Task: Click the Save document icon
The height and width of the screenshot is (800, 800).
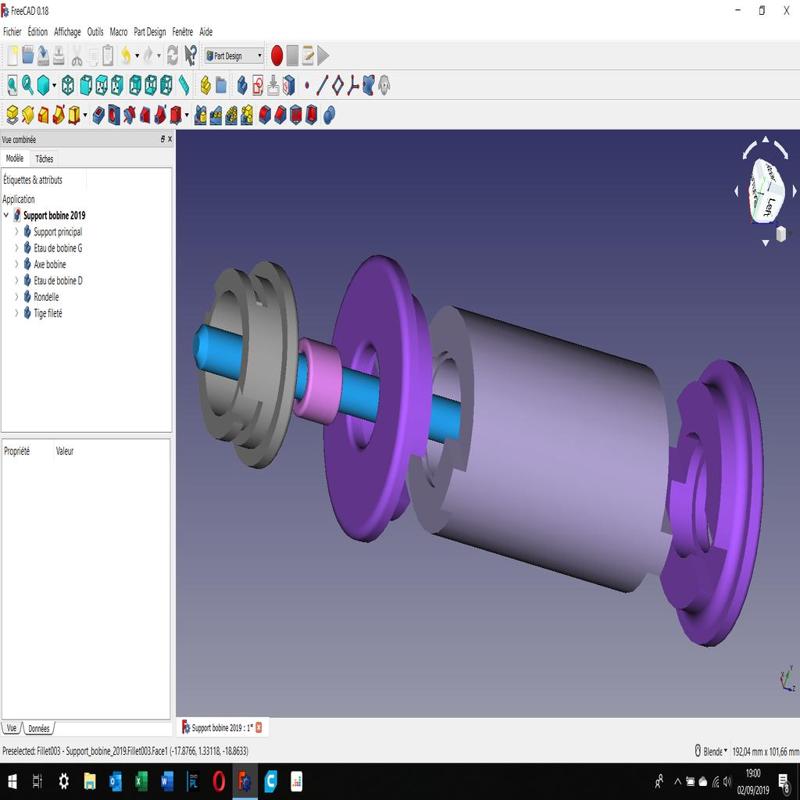Action: pyautogui.click(x=44, y=56)
